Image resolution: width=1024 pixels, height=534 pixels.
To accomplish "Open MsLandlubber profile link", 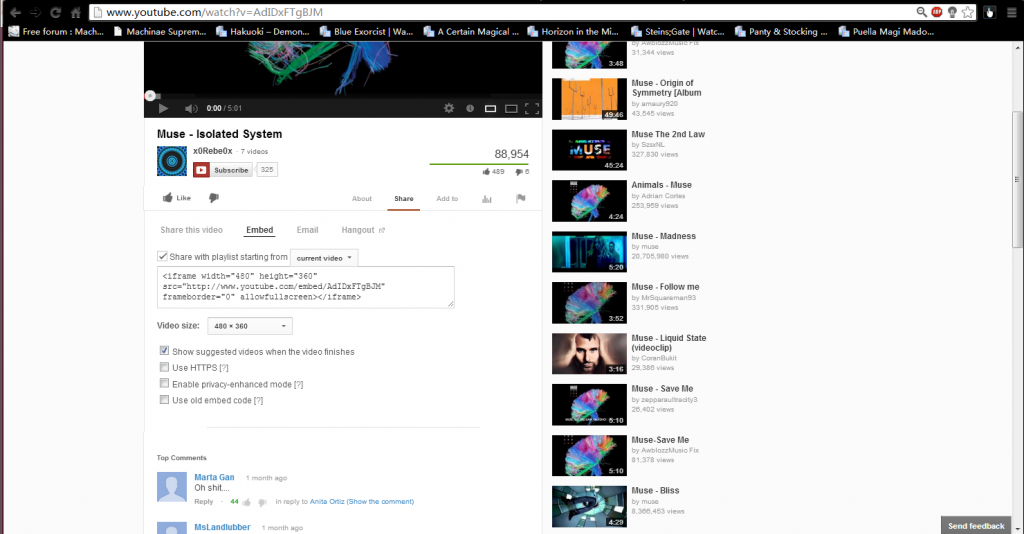I will click(222, 527).
